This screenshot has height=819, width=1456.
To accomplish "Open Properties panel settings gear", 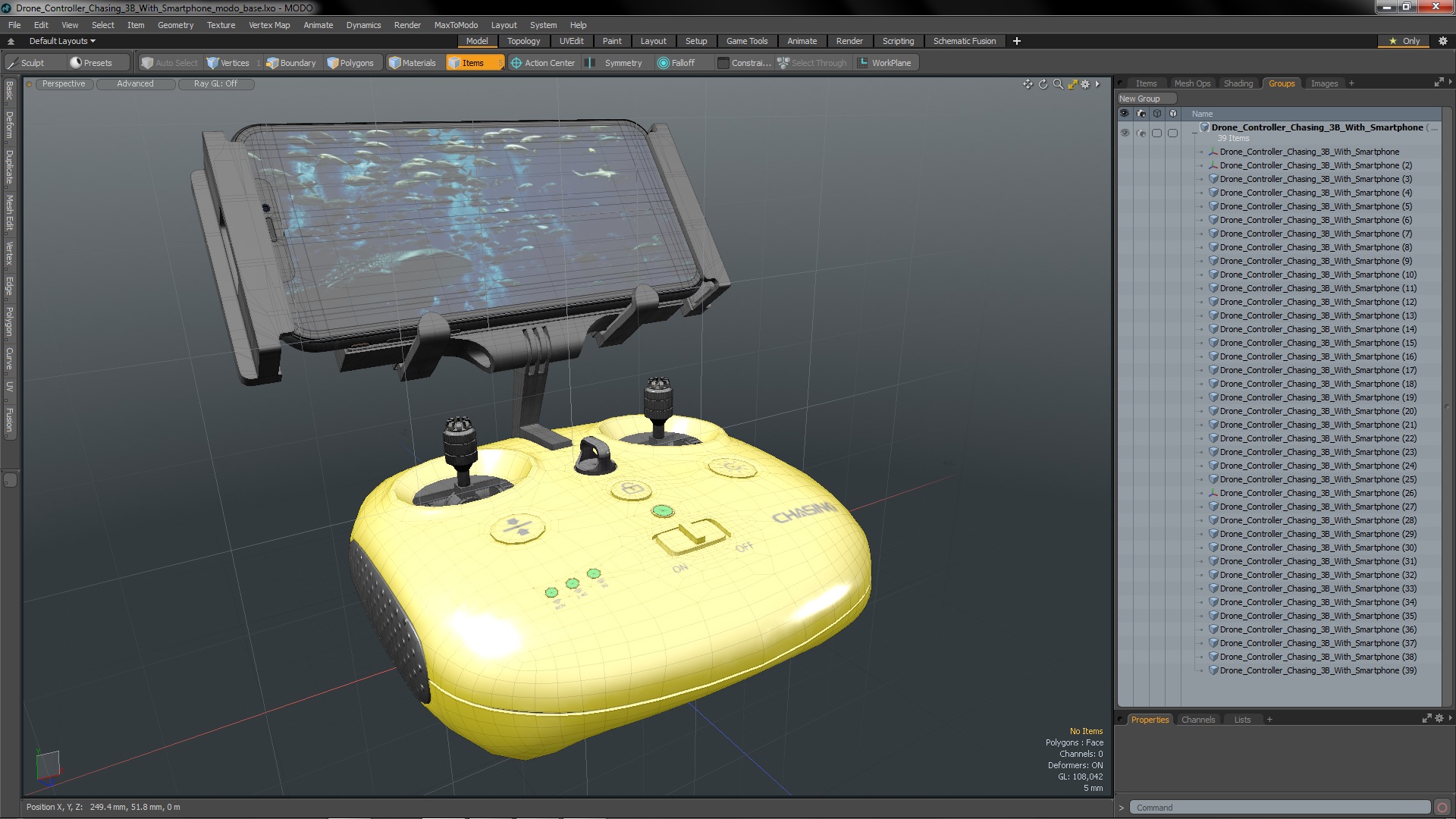I will point(1439,718).
